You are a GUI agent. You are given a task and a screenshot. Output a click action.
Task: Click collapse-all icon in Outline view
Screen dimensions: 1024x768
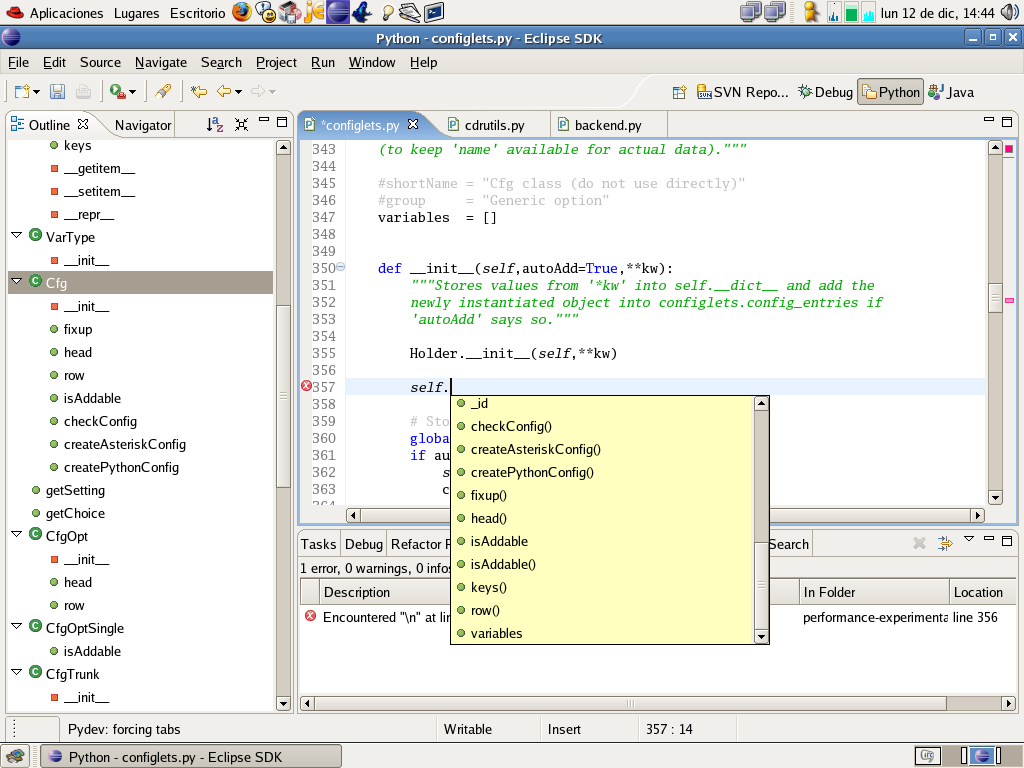[242, 124]
